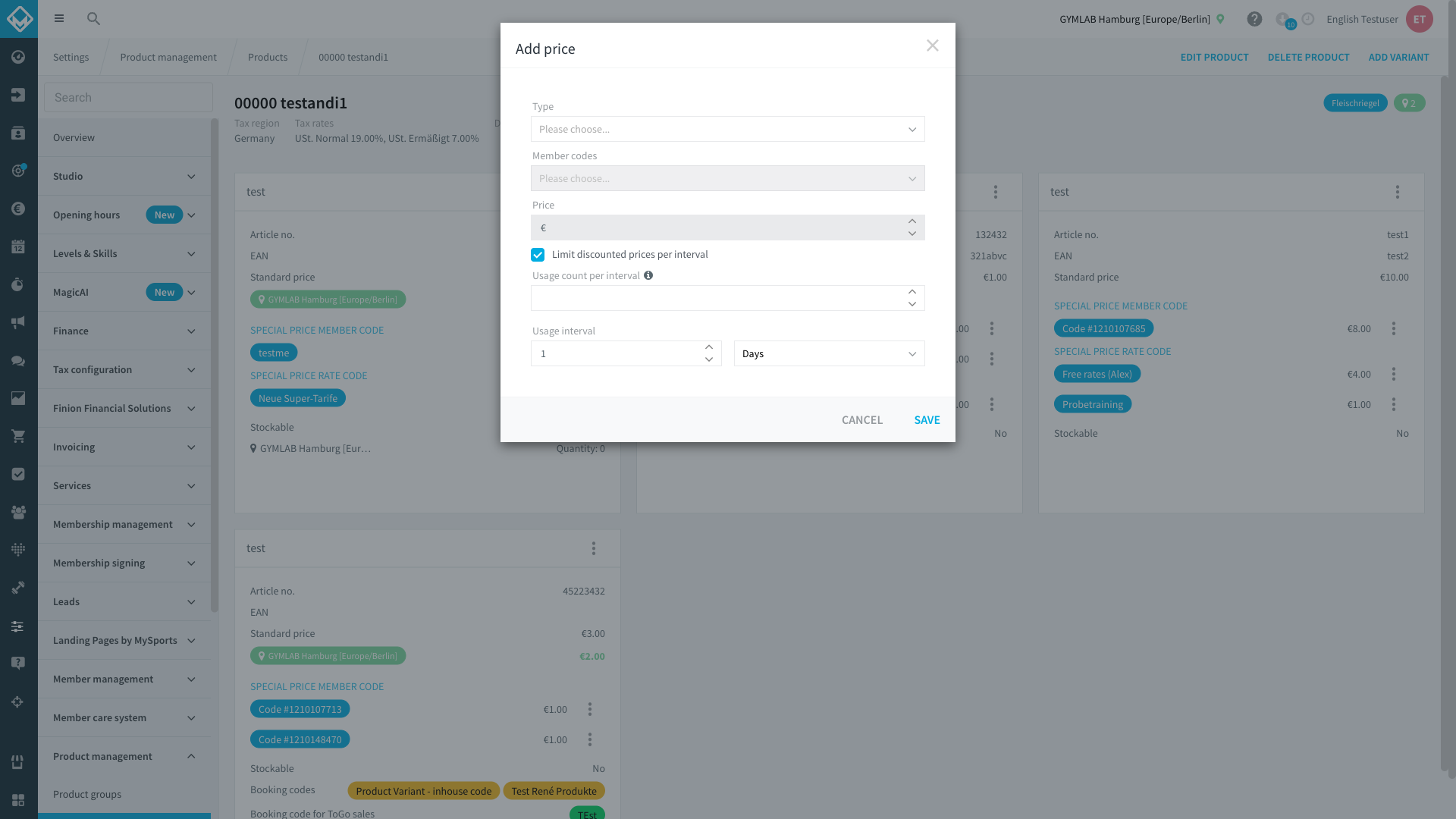This screenshot has height=819, width=1456.
Task: Open the check-in arrow icon in left rail
Action: [x=18, y=95]
